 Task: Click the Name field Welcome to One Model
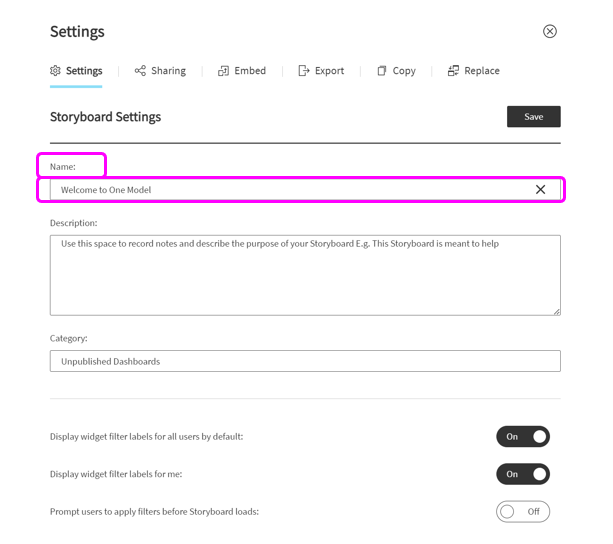[x=305, y=190]
